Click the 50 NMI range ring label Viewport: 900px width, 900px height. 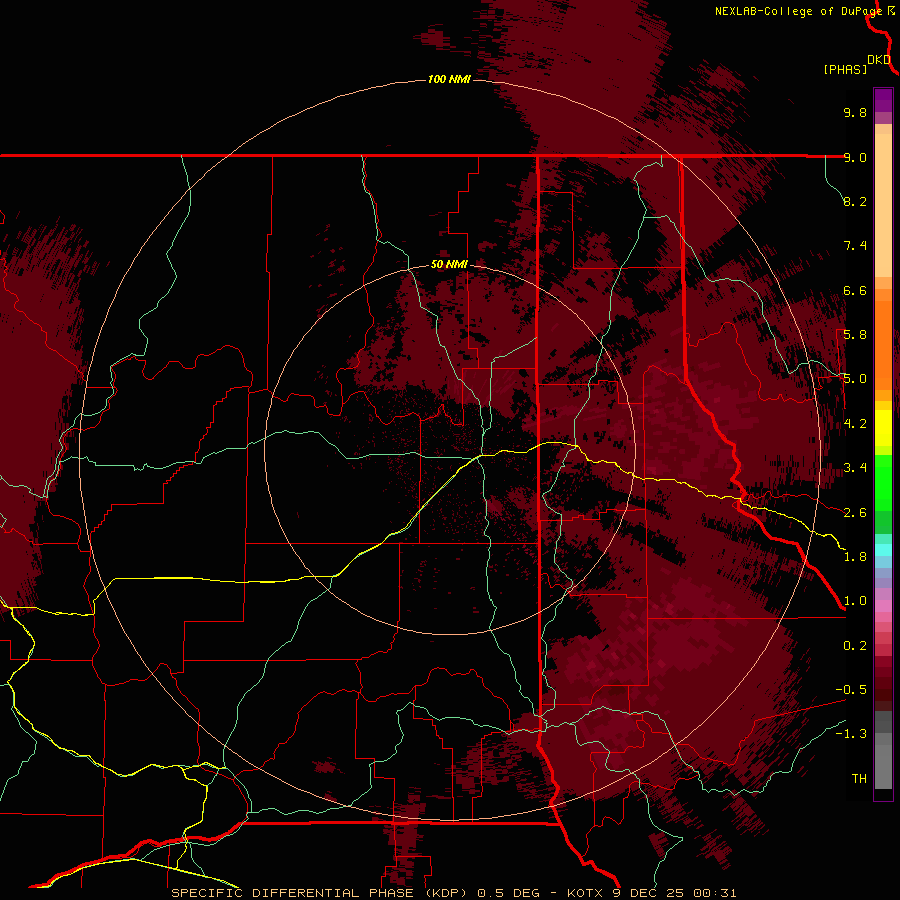click(x=449, y=264)
